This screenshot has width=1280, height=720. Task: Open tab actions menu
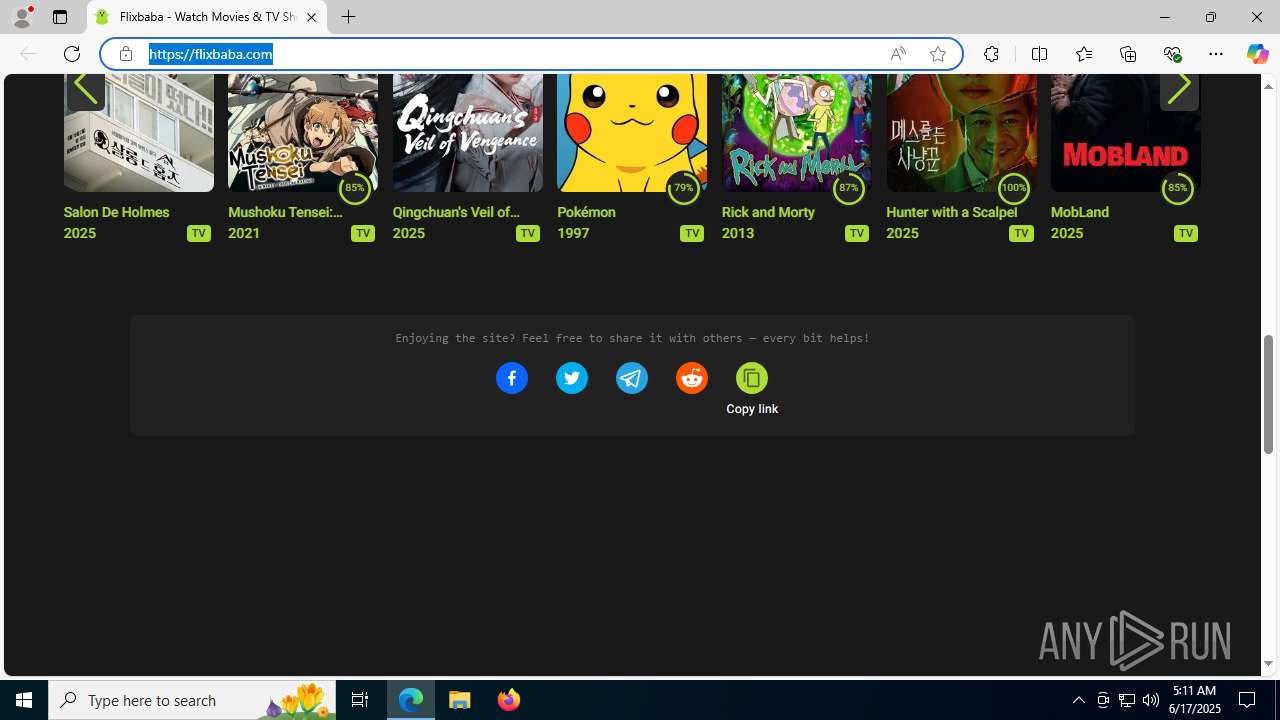(60, 17)
